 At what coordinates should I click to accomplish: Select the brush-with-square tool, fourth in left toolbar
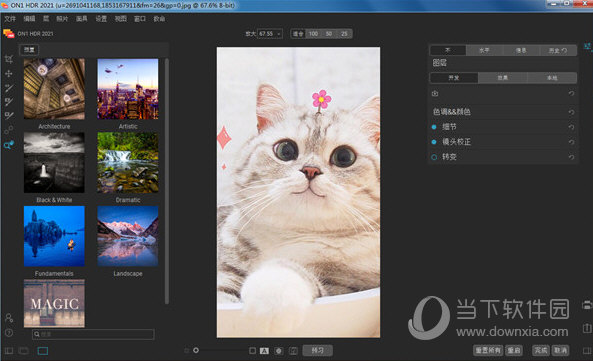pyautogui.click(x=9, y=102)
